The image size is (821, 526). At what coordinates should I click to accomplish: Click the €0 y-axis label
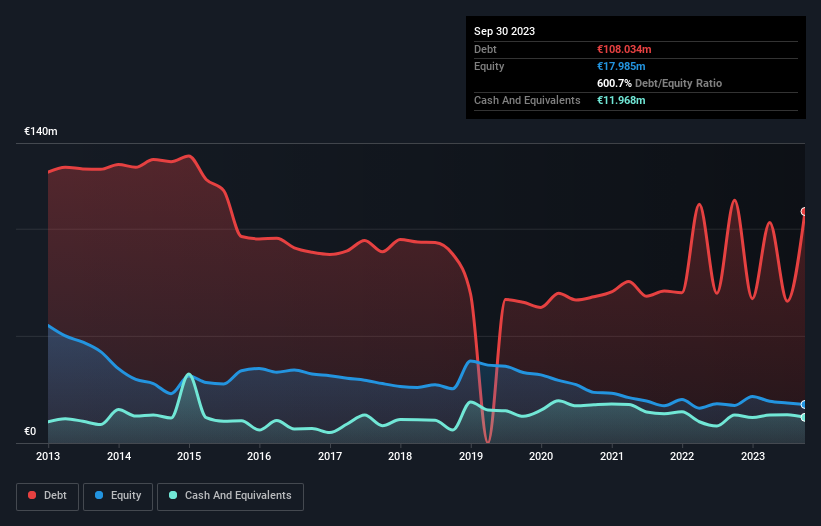coord(30,431)
